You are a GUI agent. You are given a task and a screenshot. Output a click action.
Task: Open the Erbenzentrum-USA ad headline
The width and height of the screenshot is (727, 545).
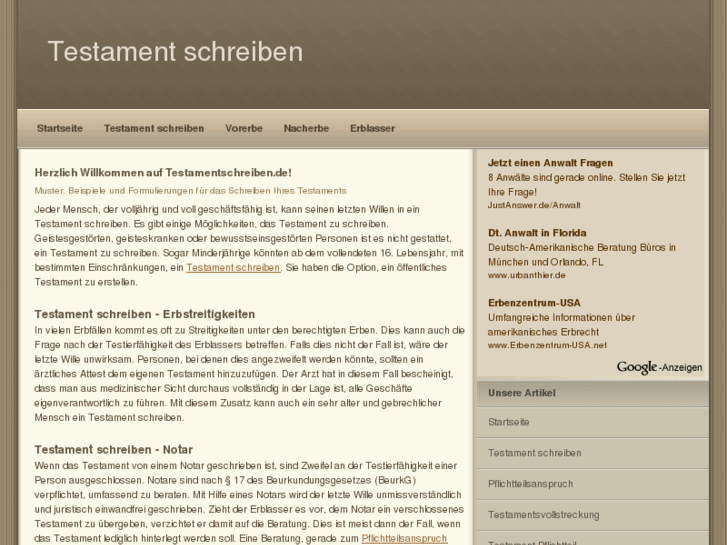[x=534, y=303]
